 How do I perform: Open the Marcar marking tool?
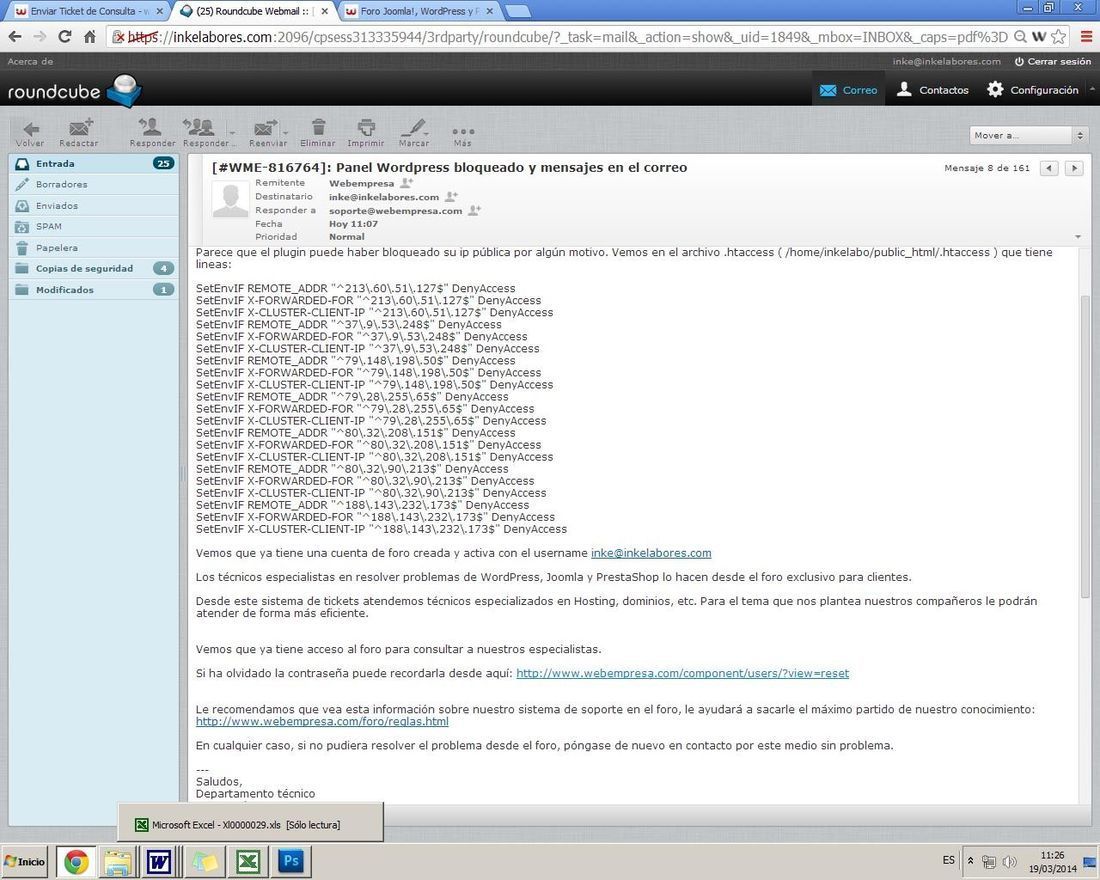[x=413, y=133]
